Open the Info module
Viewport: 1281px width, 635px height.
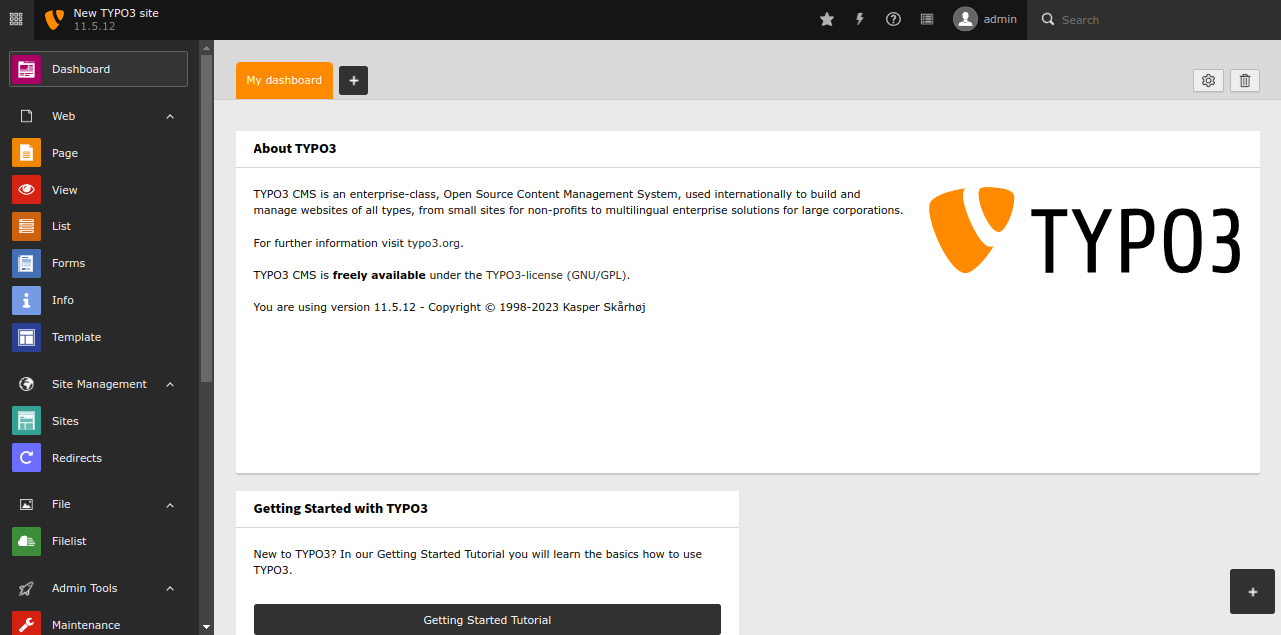coord(99,300)
